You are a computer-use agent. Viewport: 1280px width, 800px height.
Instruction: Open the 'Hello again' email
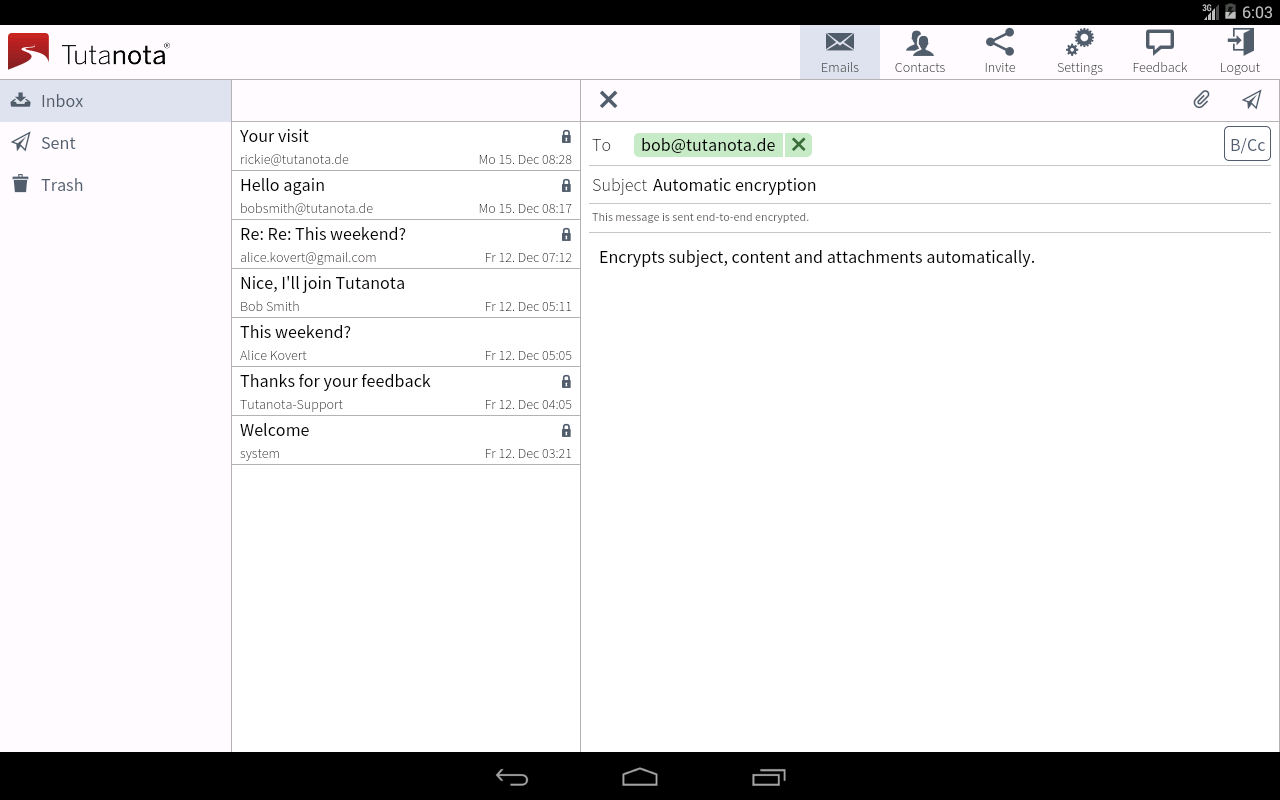[406, 195]
